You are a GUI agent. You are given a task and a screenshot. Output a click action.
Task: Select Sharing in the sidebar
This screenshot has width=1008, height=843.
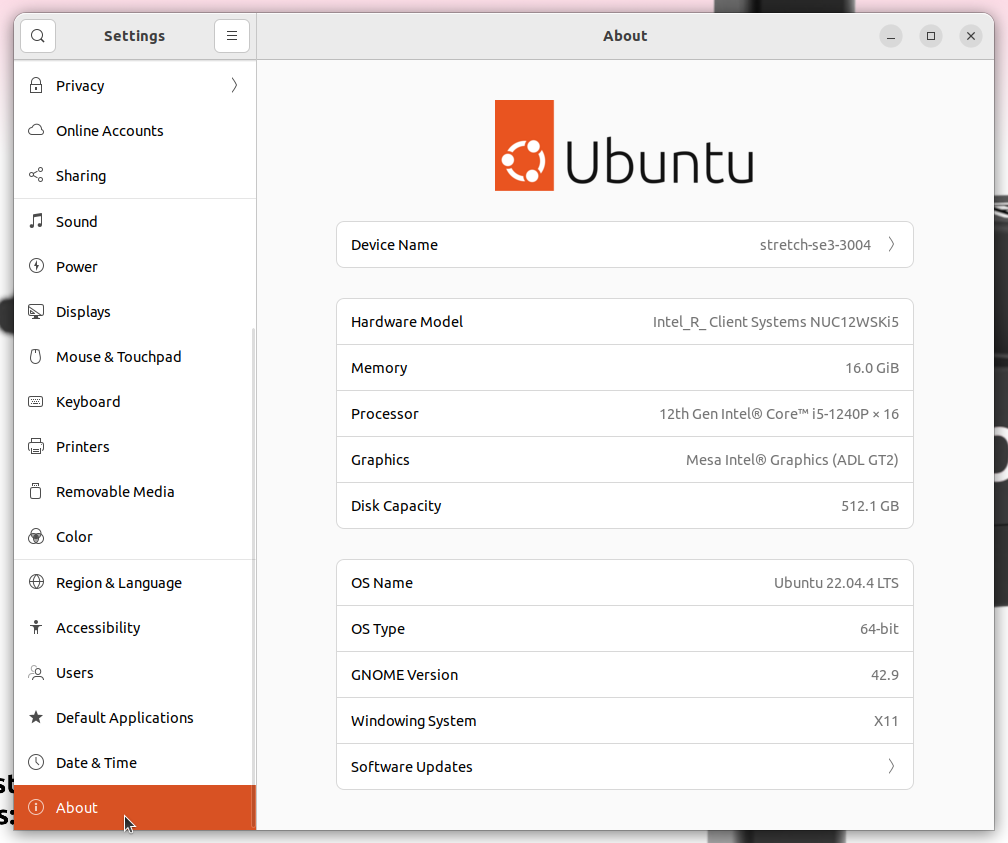(x=135, y=176)
